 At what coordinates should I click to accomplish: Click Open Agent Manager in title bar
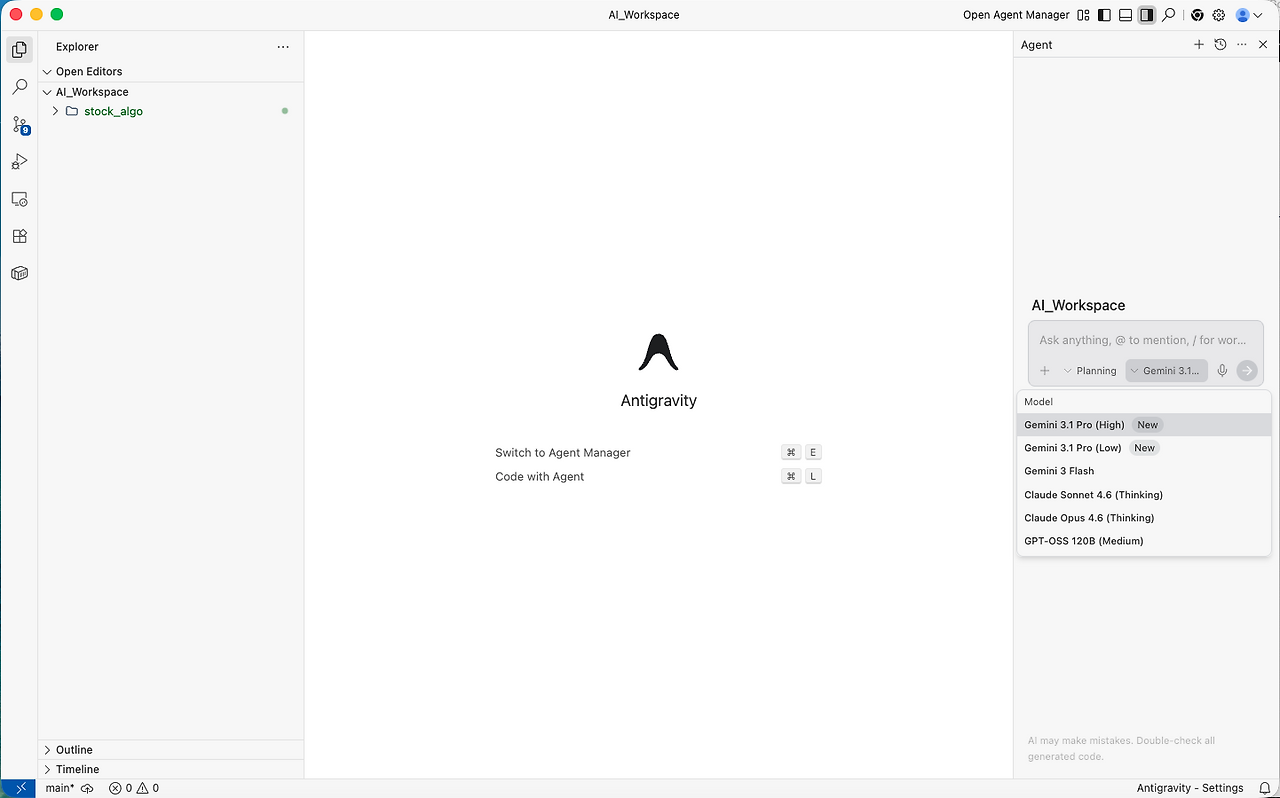pyautogui.click(x=1016, y=15)
